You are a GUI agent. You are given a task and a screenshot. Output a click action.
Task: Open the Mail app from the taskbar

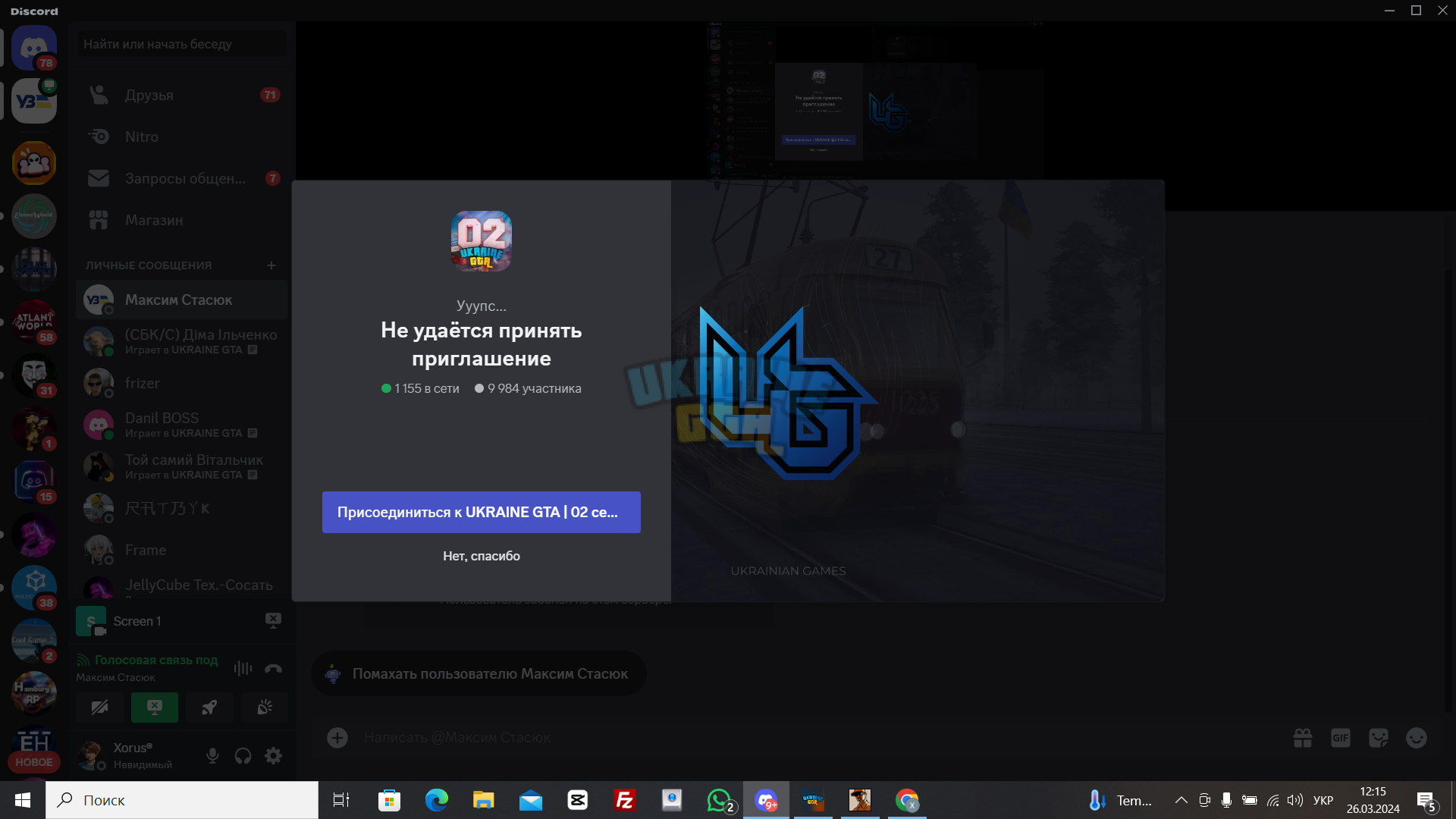531,800
